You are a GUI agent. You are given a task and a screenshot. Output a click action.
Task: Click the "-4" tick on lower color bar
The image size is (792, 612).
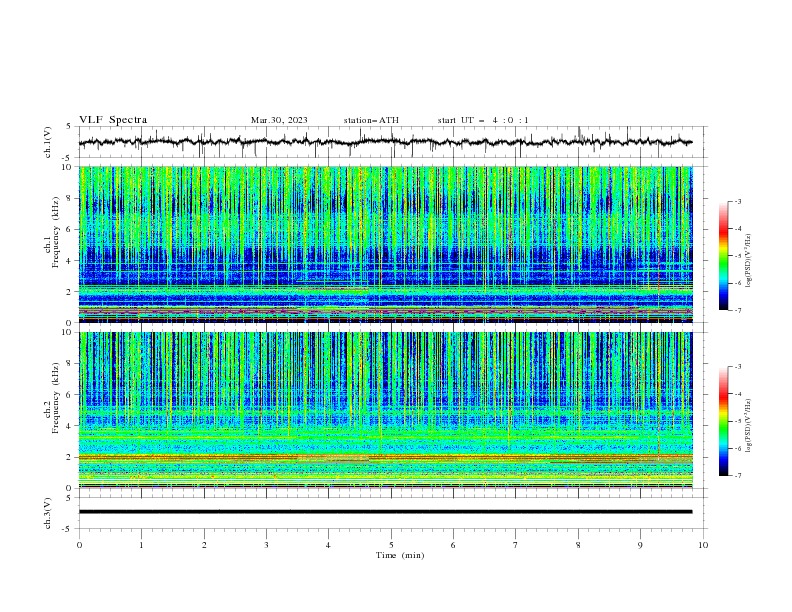[x=737, y=394]
